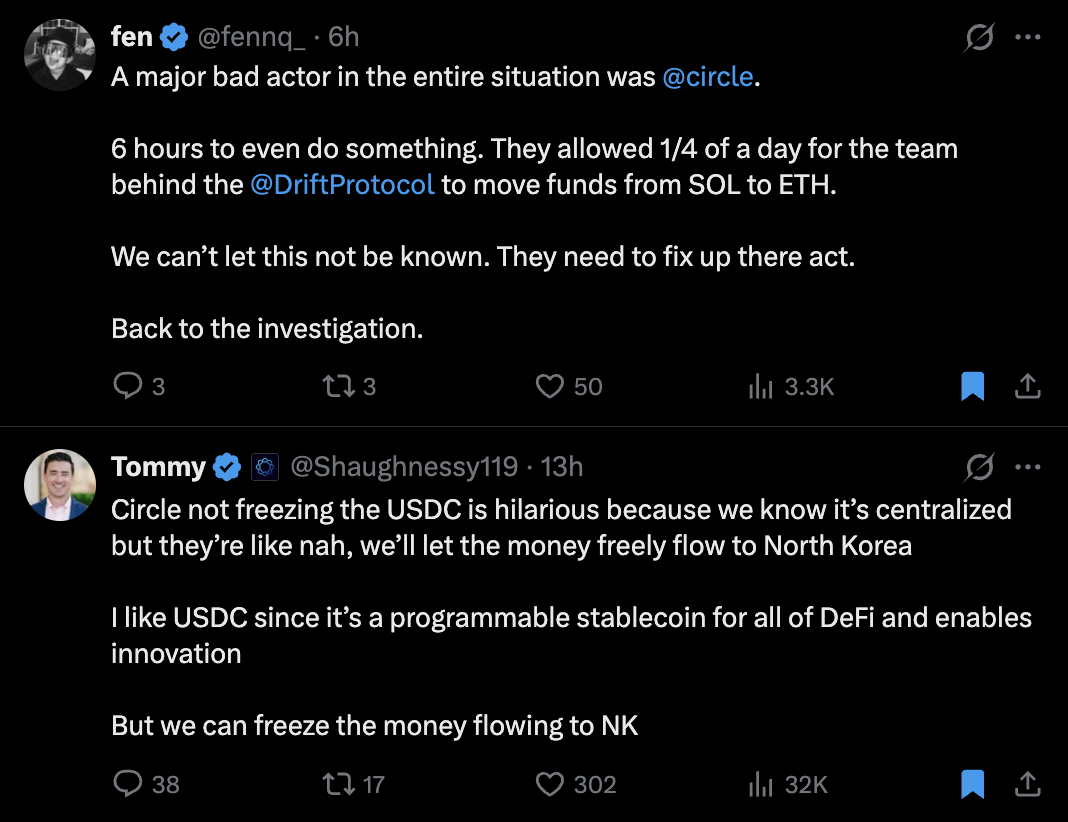
Task: View analytics on fen's 3.3K-view tweet
Action: pyautogui.click(x=762, y=386)
